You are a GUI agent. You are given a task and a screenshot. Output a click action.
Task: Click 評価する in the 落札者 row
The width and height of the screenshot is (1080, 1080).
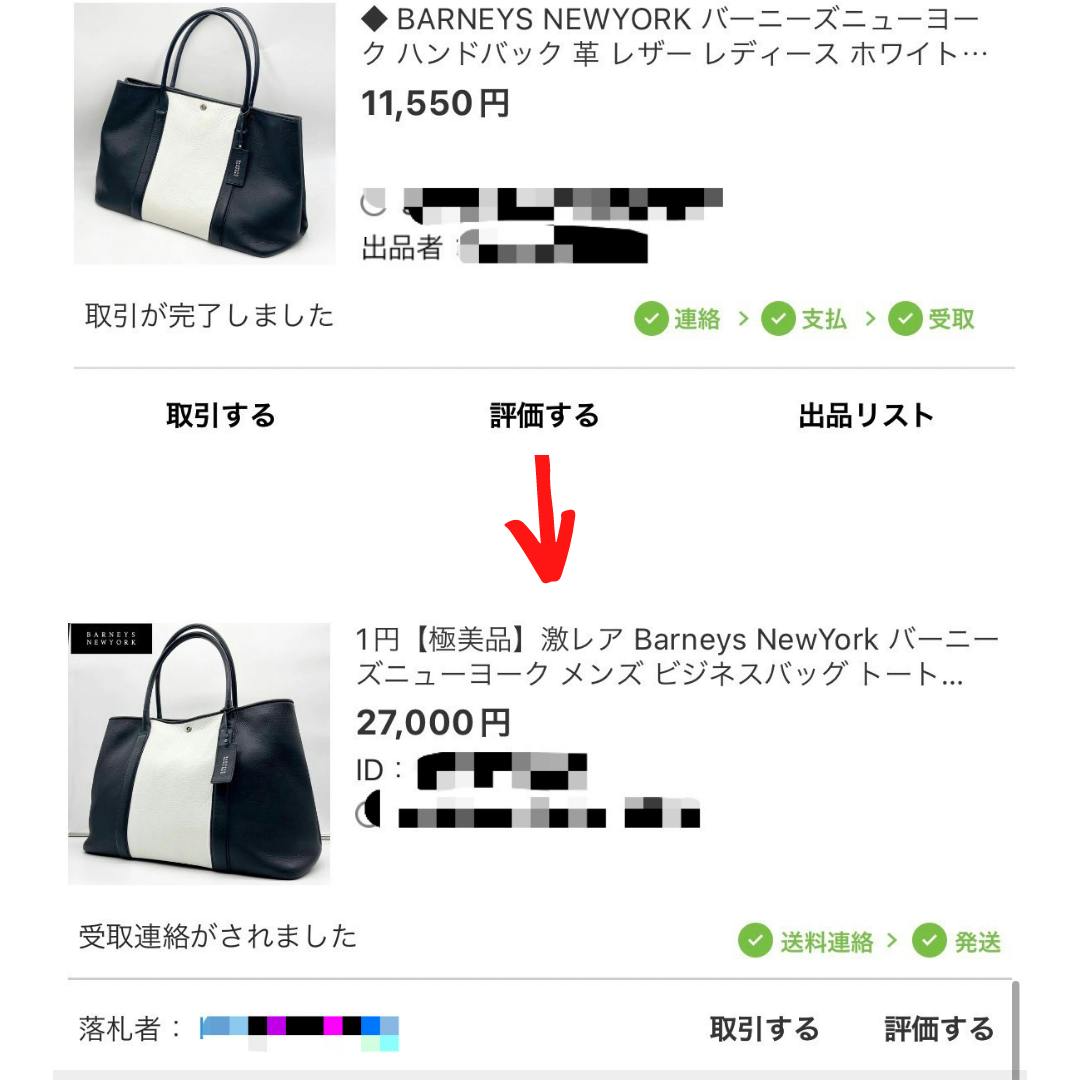coord(939,1028)
